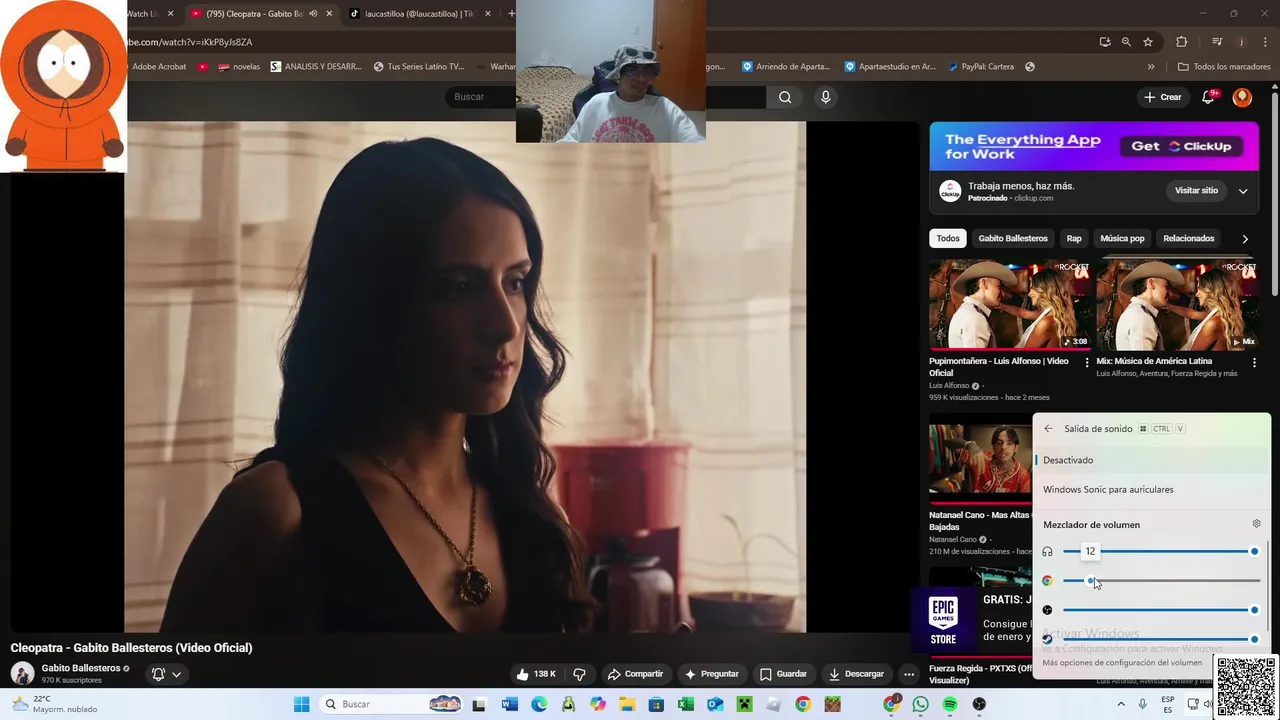Screen dimensions: 1280x720
Task: Open Natanael Cano video thumbnail
Action: coord(981,459)
